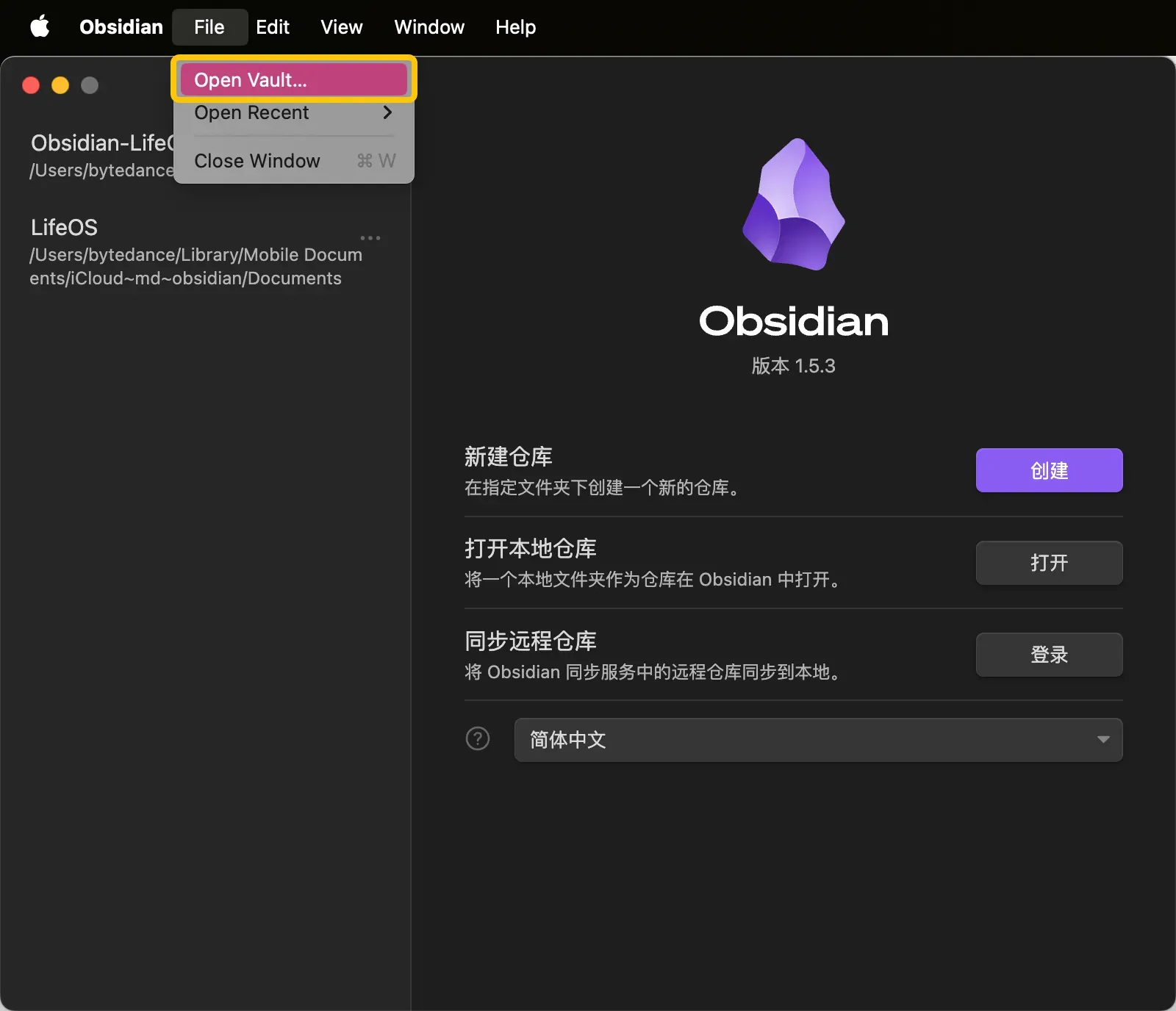
Task: Close the File menu via its title
Action: (209, 27)
